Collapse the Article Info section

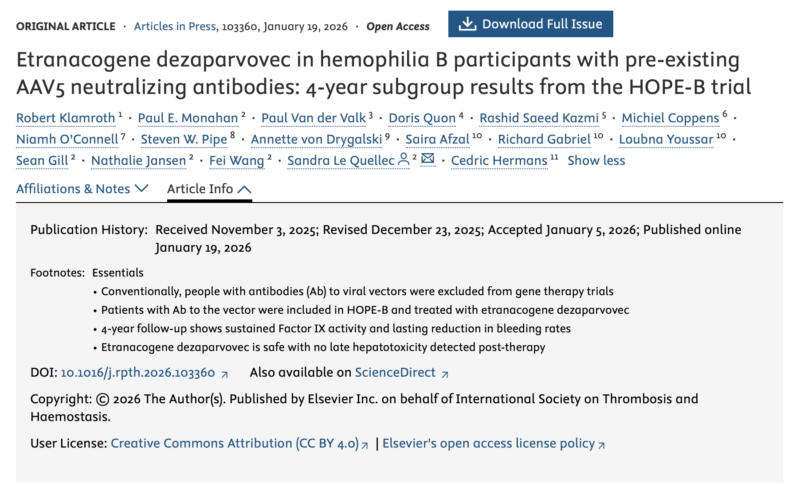click(209, 188)
